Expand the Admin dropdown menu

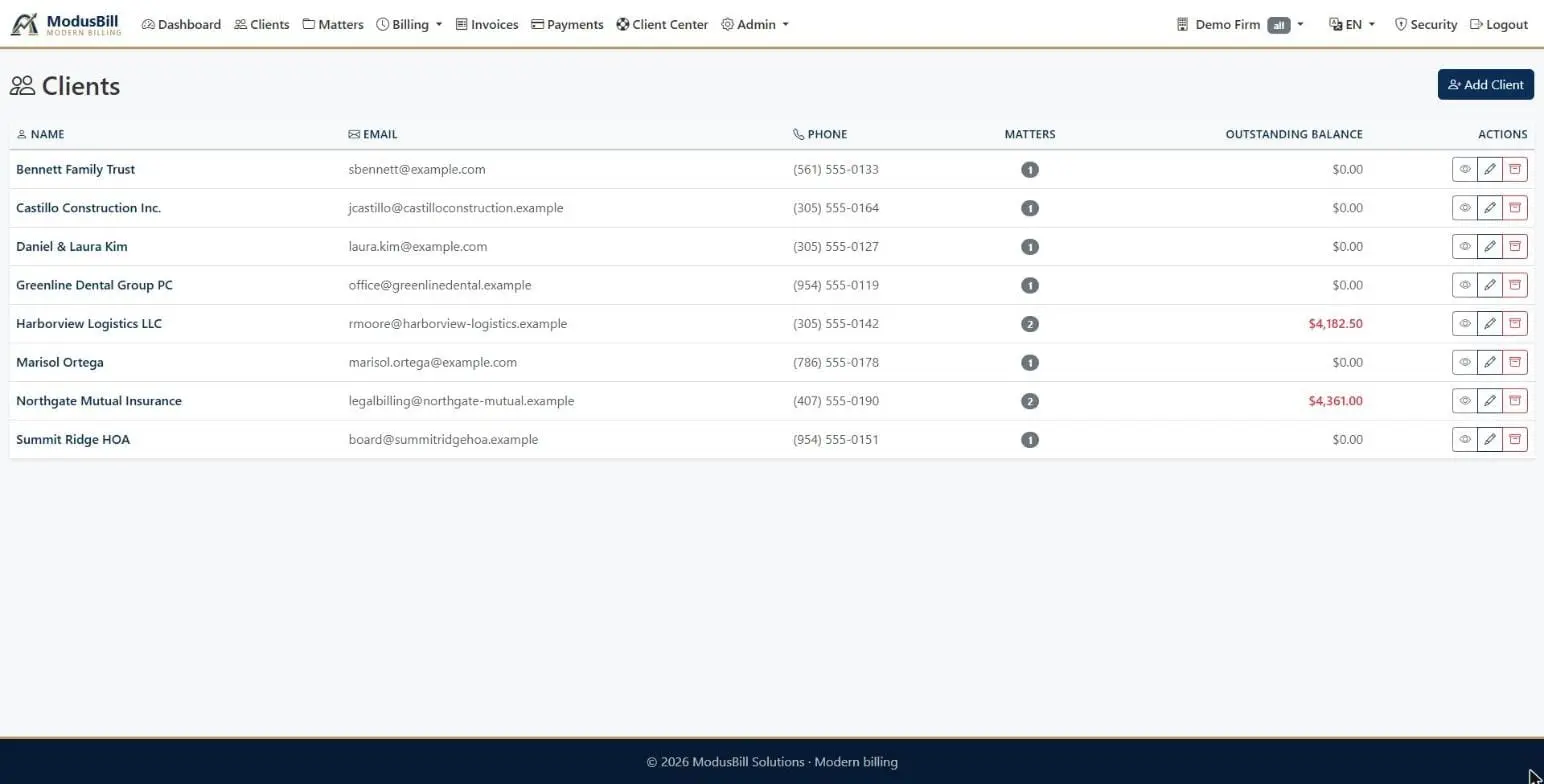(x=755, y=24)
